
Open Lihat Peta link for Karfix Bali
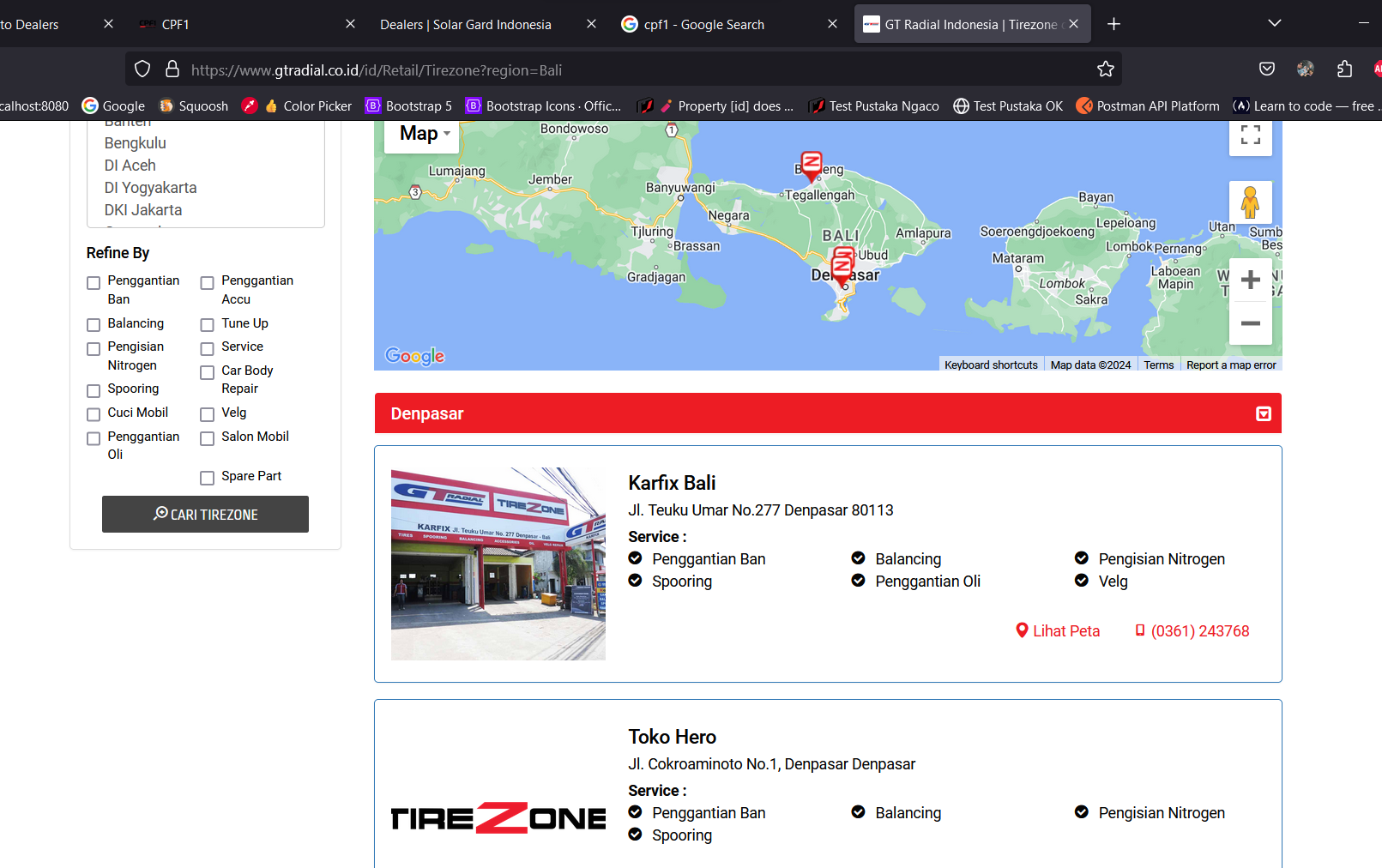(1057, 631)
